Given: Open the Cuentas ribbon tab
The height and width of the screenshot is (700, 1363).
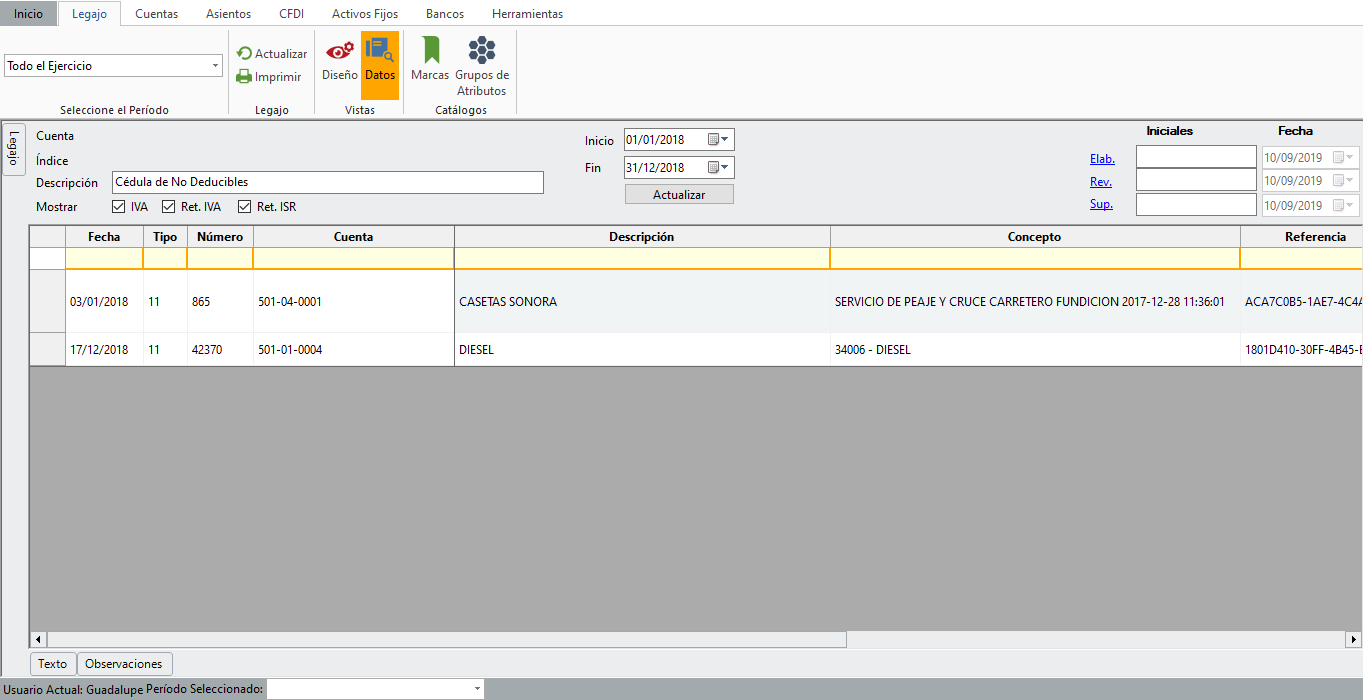Looking at the screenshot, I should [x=156, y=14].
